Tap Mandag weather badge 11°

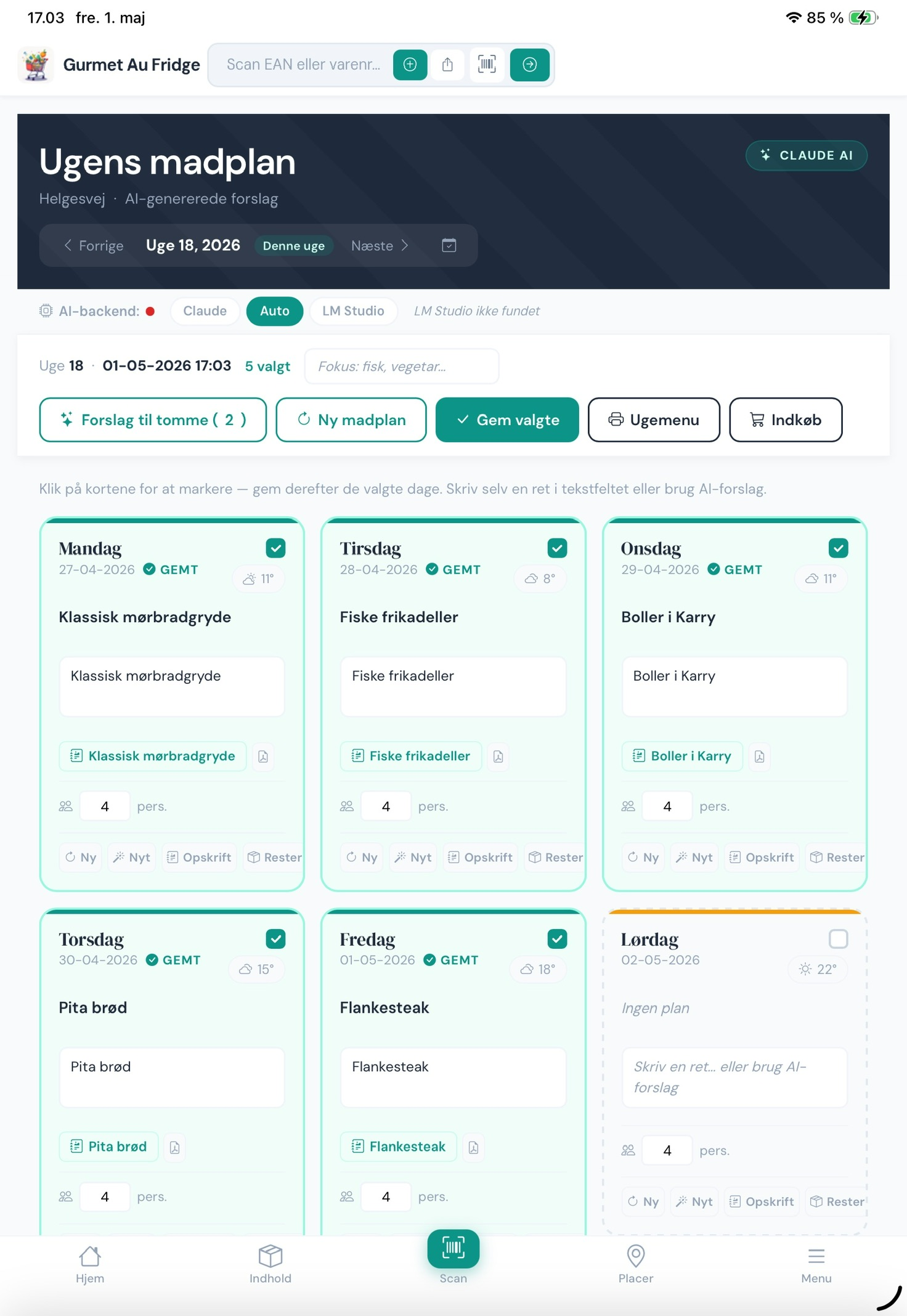click(x=259, y=579)
